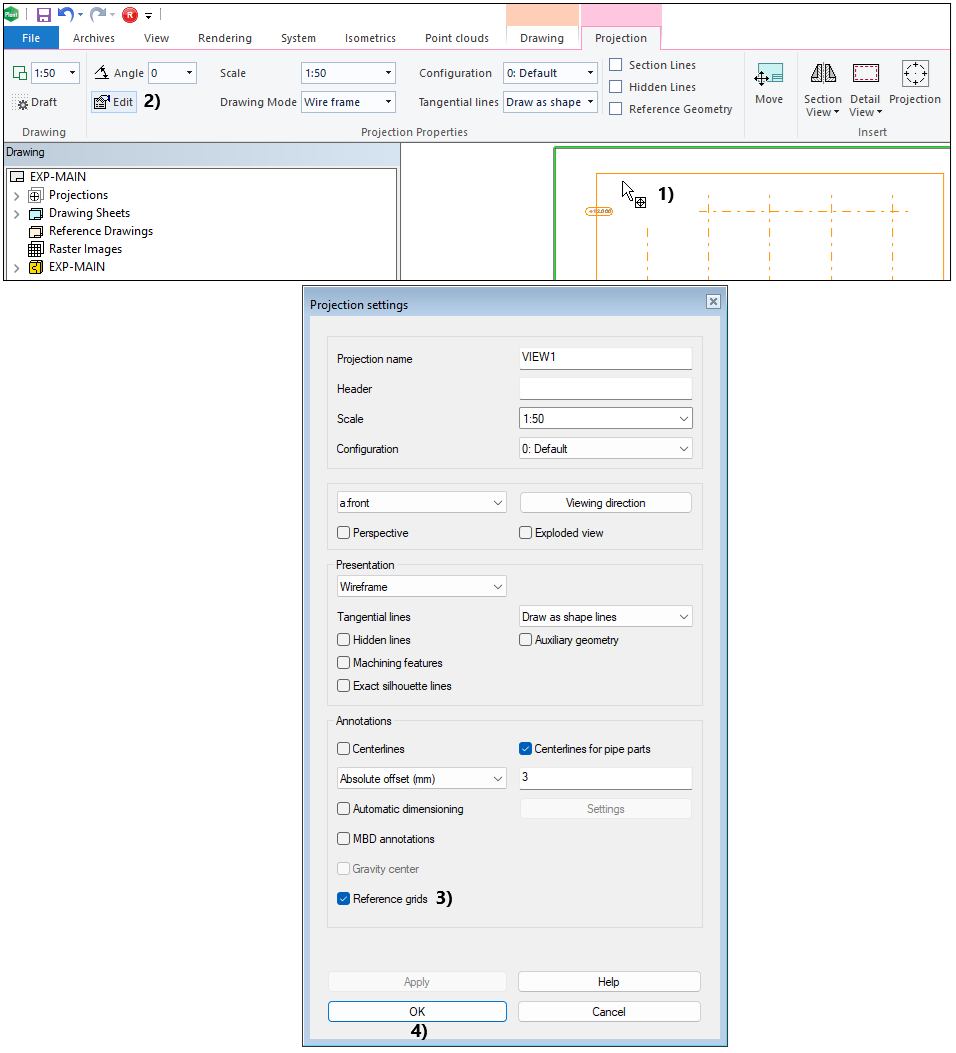Expand the Drawing Sheets tree node
The image size is (956, 1053).
(x=16, y=213)
